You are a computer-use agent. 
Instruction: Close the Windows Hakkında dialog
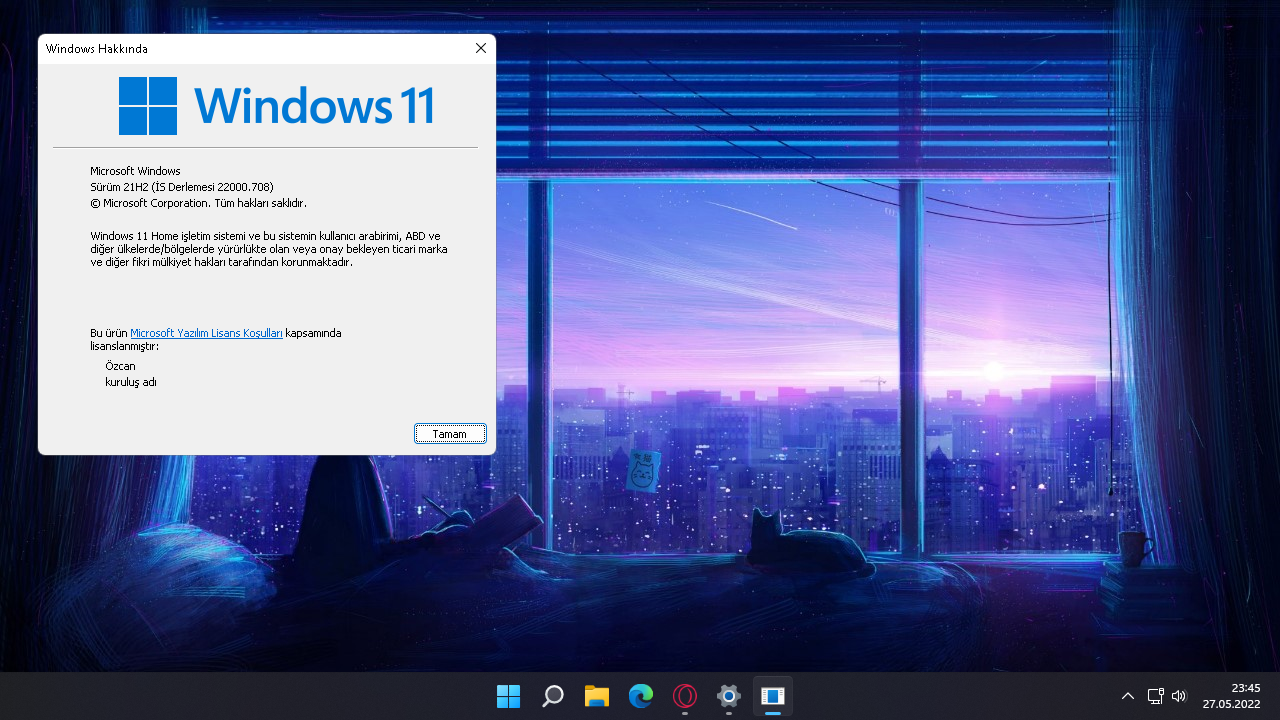(x=480, y=47)
